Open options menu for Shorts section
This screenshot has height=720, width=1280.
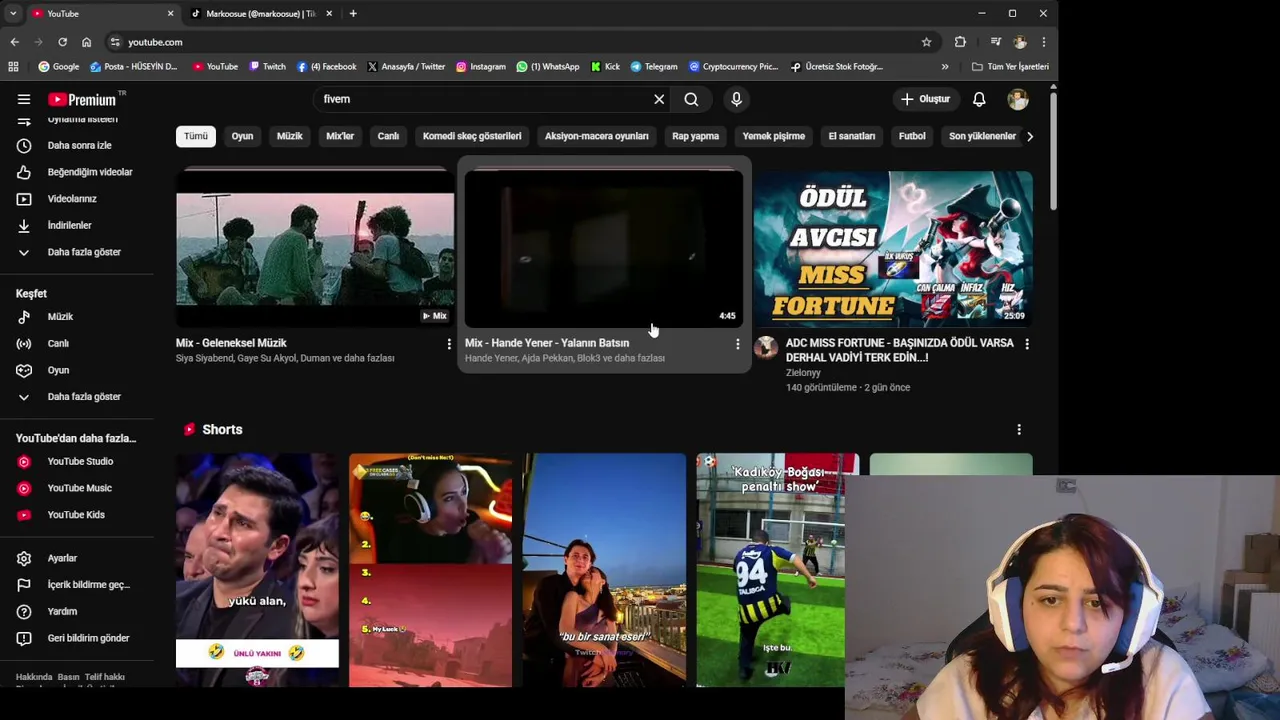coord(1019,430)
